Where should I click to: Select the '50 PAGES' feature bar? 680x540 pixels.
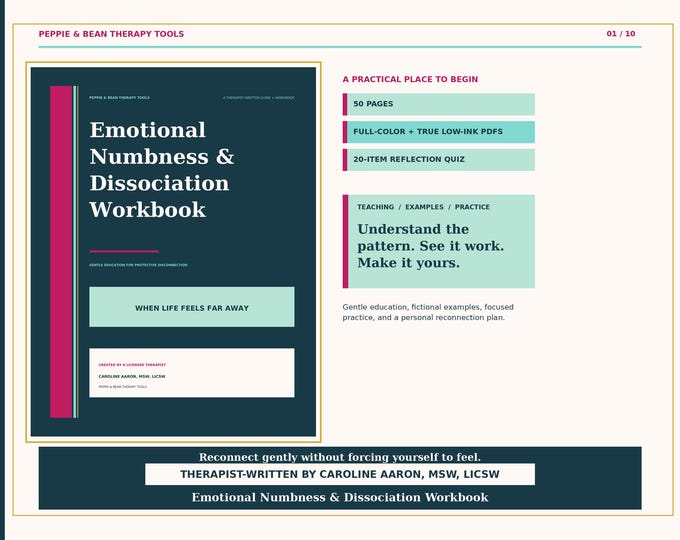[438, 104]
